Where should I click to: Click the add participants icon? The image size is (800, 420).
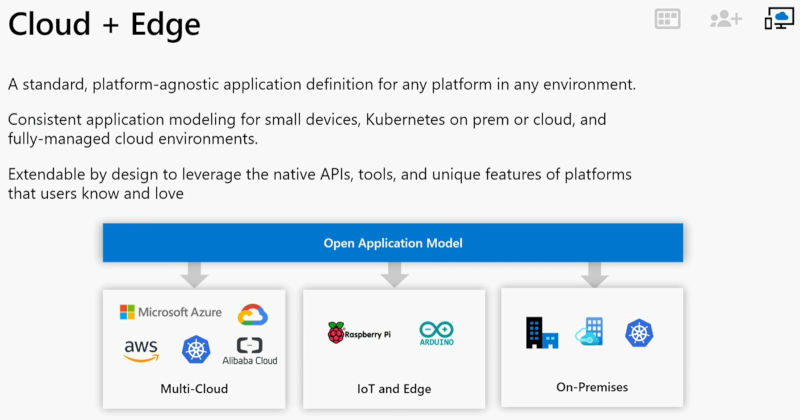click(x=726, y=19)
